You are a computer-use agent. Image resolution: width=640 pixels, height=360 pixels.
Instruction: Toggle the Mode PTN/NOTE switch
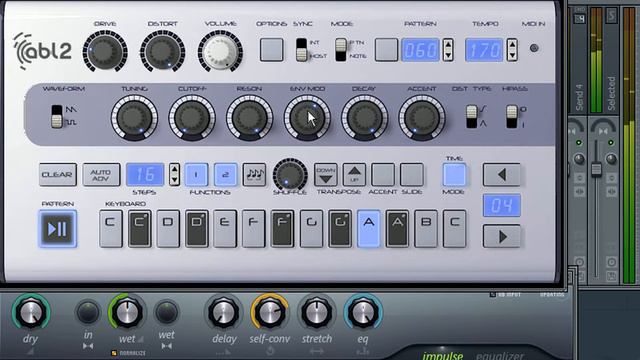click(341, 50)
